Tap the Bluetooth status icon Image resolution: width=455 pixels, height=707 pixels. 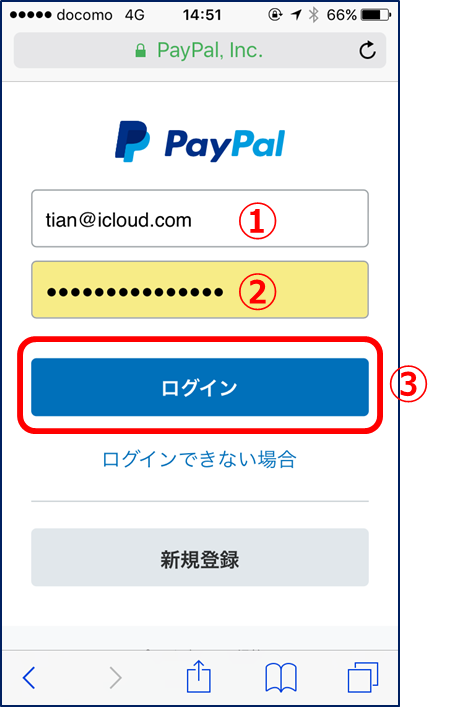(x=313, y=15)
